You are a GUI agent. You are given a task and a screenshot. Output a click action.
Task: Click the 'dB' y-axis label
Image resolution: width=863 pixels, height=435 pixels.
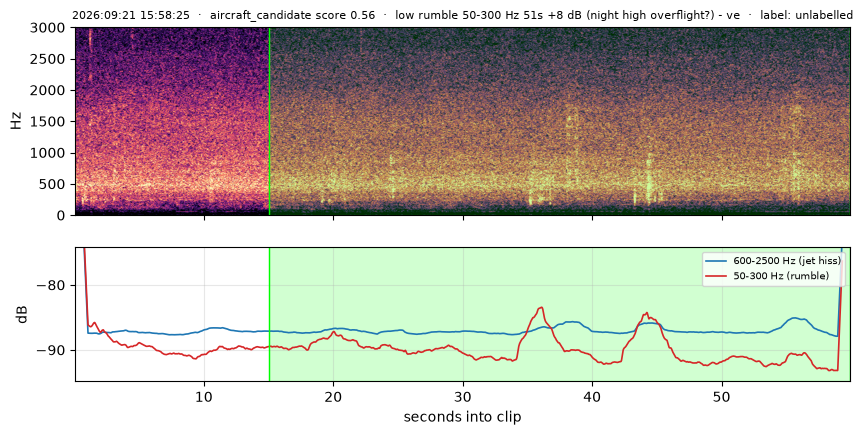click(x=22, y=314)
